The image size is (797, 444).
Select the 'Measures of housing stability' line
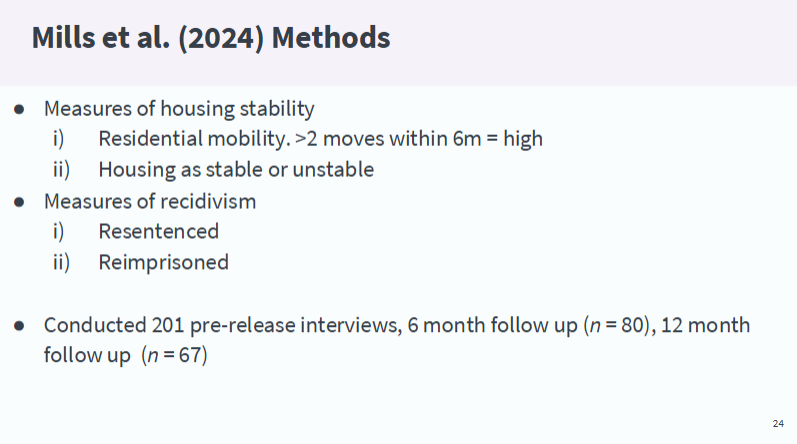pyautogui.click(x=179, y=108)
